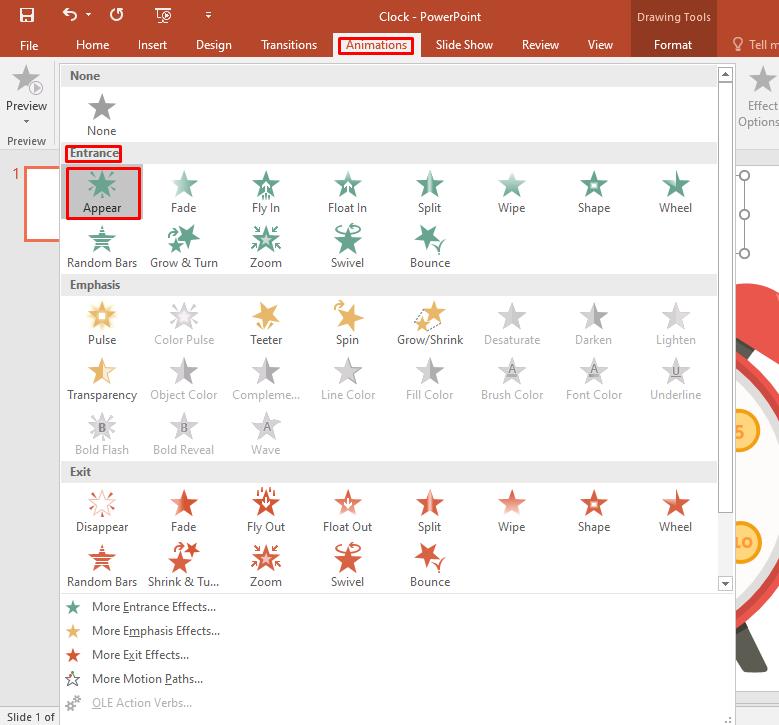
Task: Choose the Disappear exit effect
Action: click(102, 511)
